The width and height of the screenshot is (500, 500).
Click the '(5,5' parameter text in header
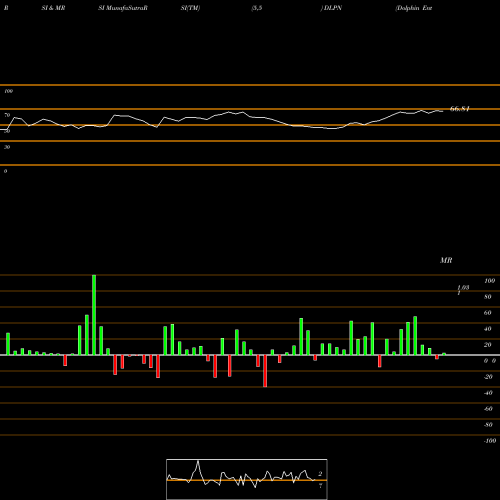(x=257, y=8)
